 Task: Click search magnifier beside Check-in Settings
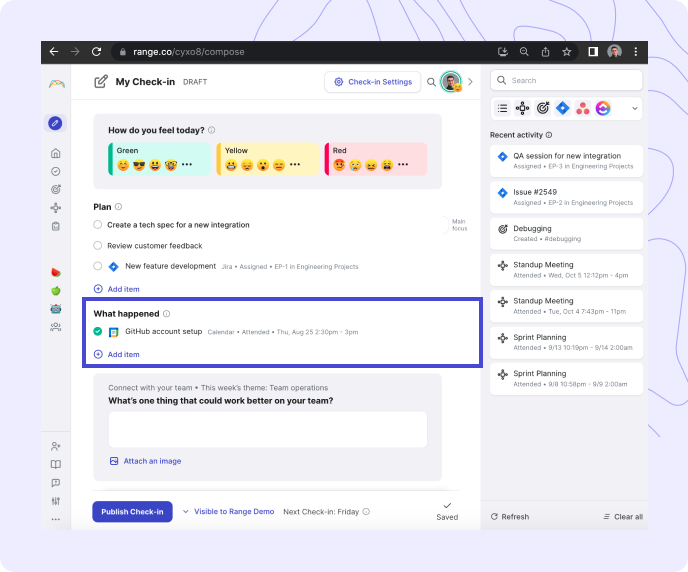[x=431, y=82]
